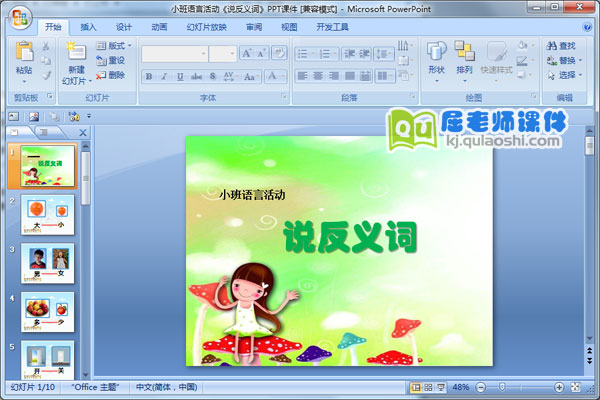Click the 说反义词 title on slide
Image resolution: width=600 pixels, height=400 pixels.
(x=350, y=237)
